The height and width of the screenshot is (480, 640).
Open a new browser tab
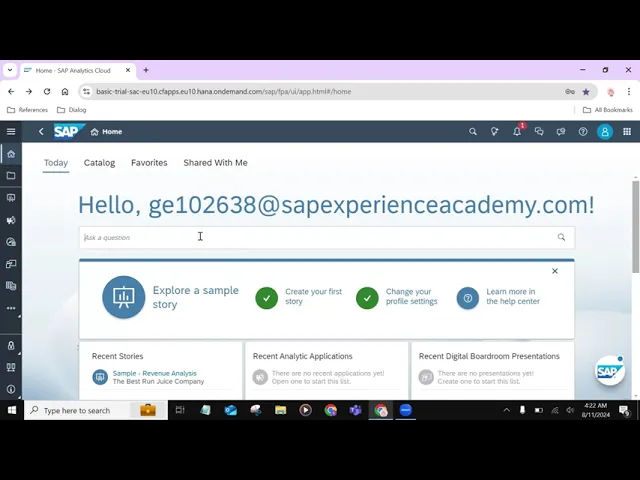(146, 70)
